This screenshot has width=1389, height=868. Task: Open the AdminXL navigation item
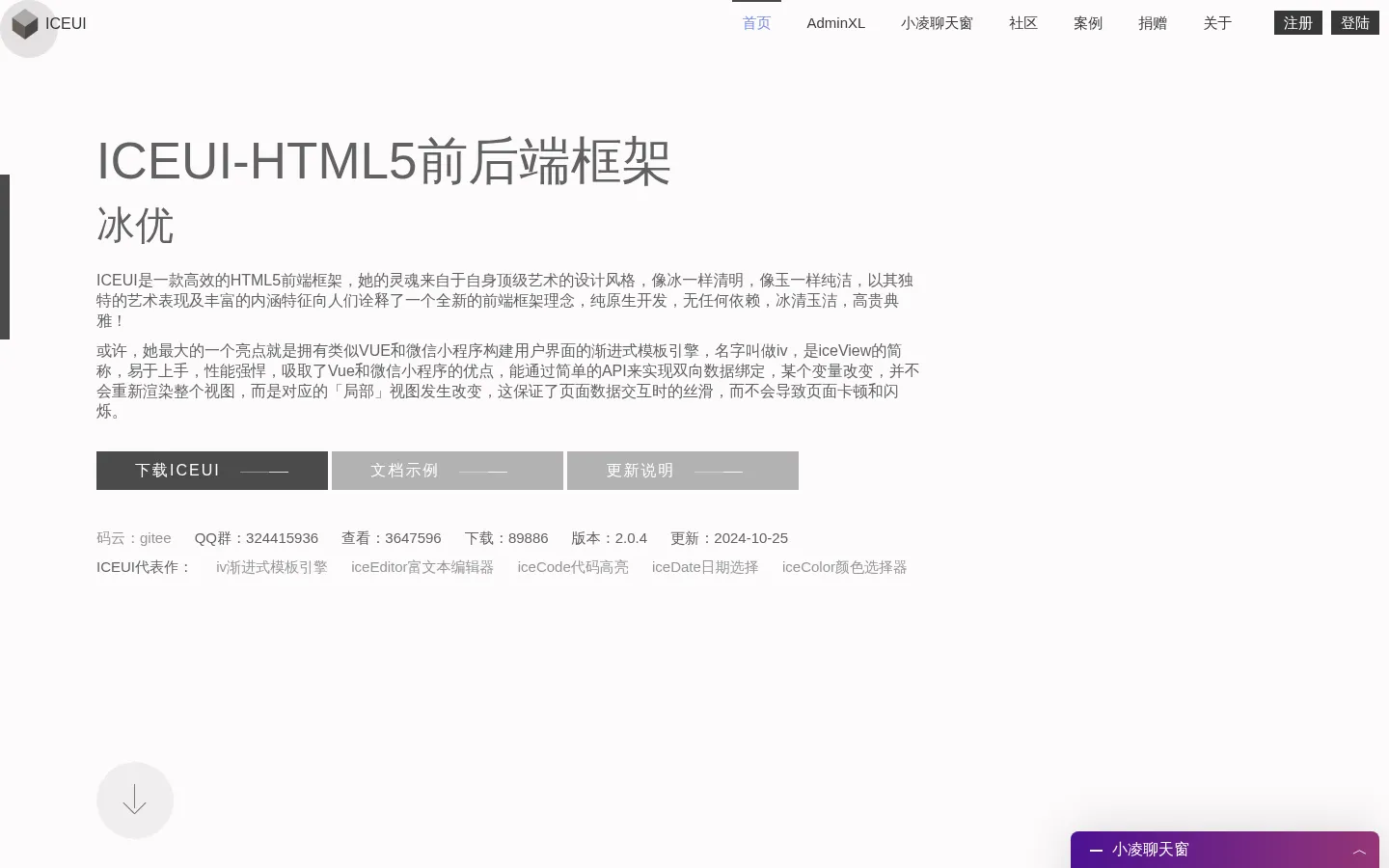[836, 23]
